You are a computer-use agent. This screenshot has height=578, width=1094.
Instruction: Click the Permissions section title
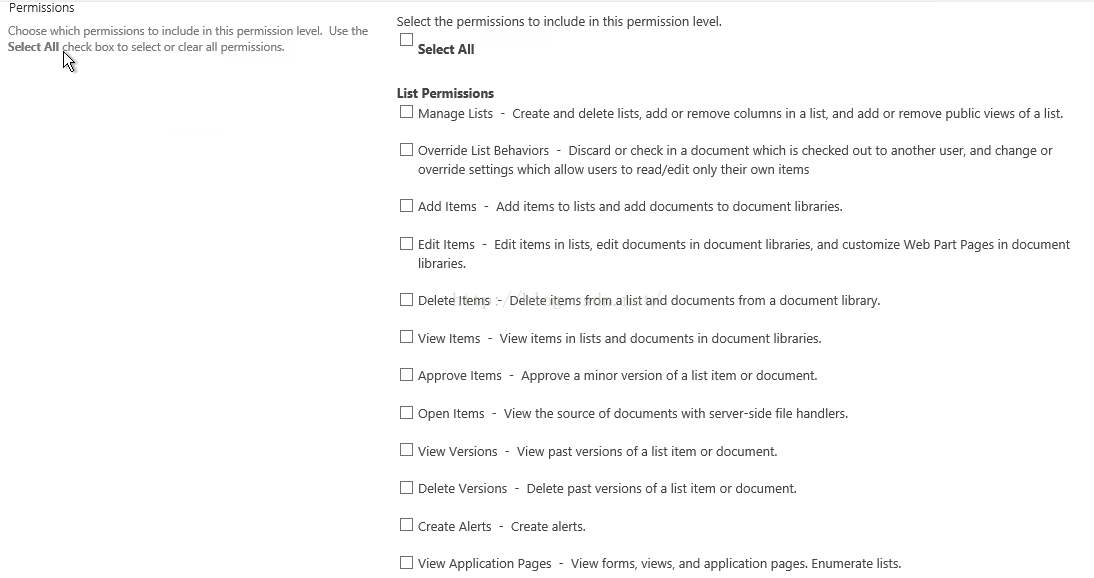click(x=41, y=8)
